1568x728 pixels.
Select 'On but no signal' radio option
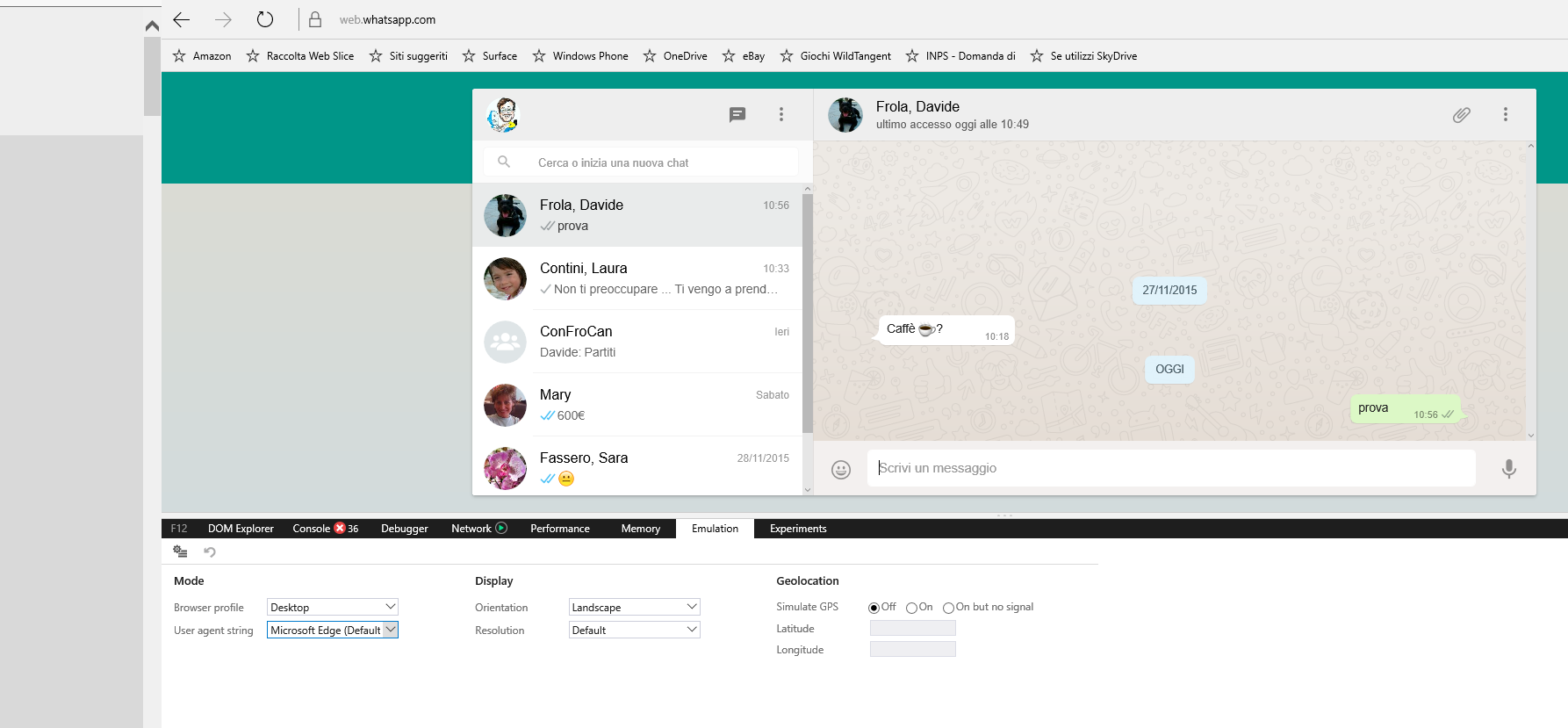[948, 608]
